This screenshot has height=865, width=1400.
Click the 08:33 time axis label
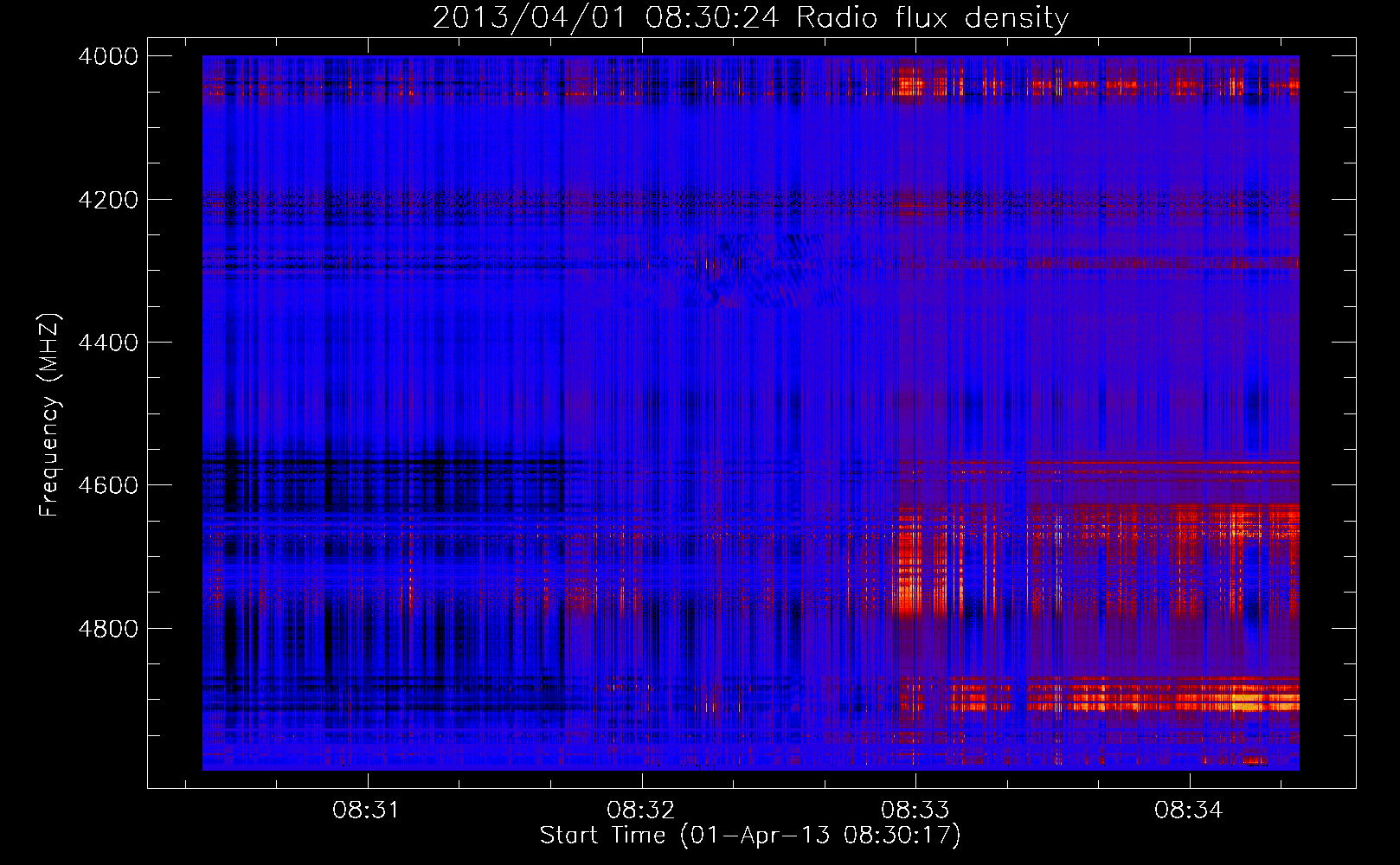pyautogui.click(x=915, y=811)
